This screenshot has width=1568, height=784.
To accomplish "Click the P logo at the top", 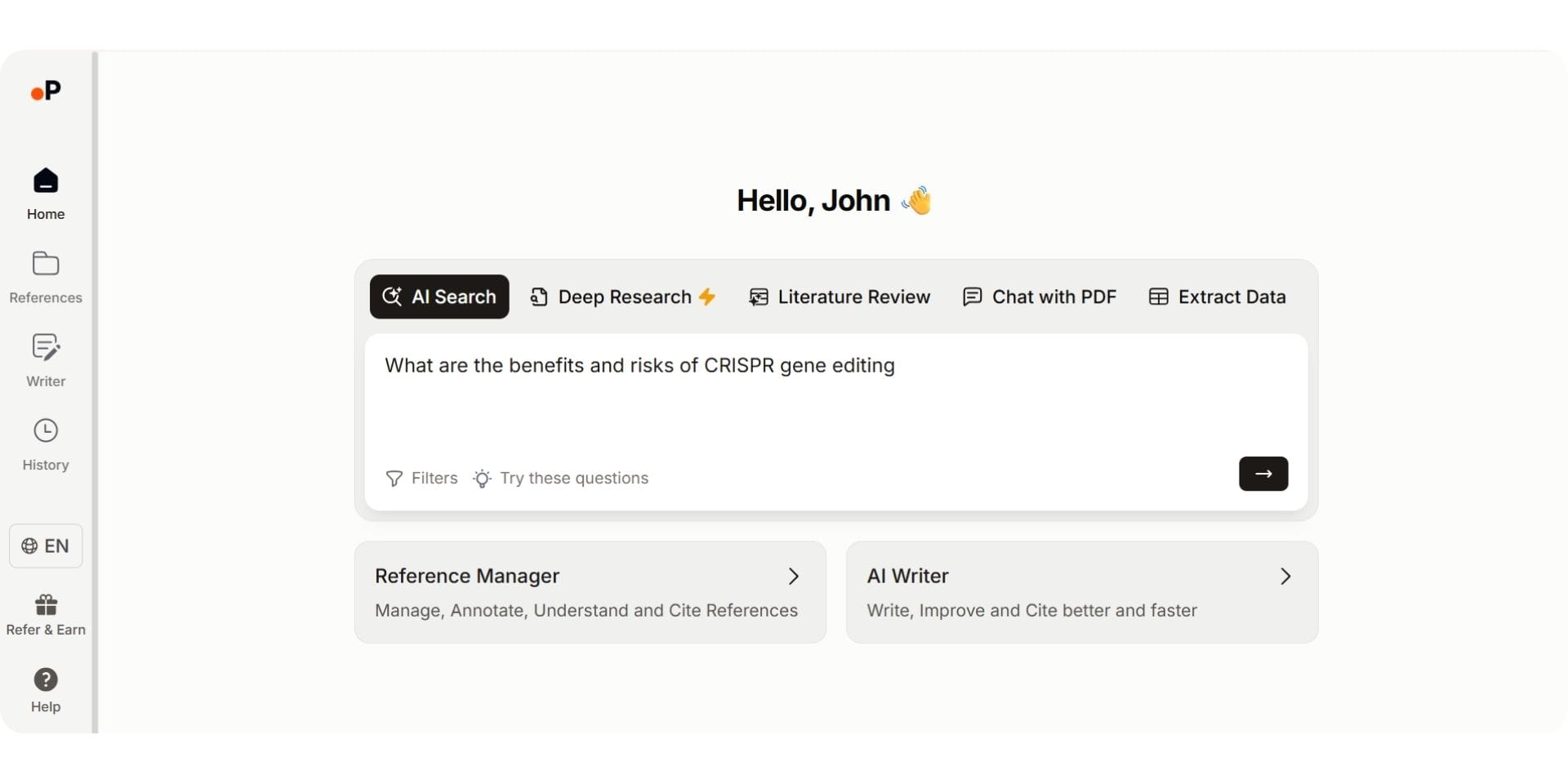I will pyautogui.click(x=45, y=91).
